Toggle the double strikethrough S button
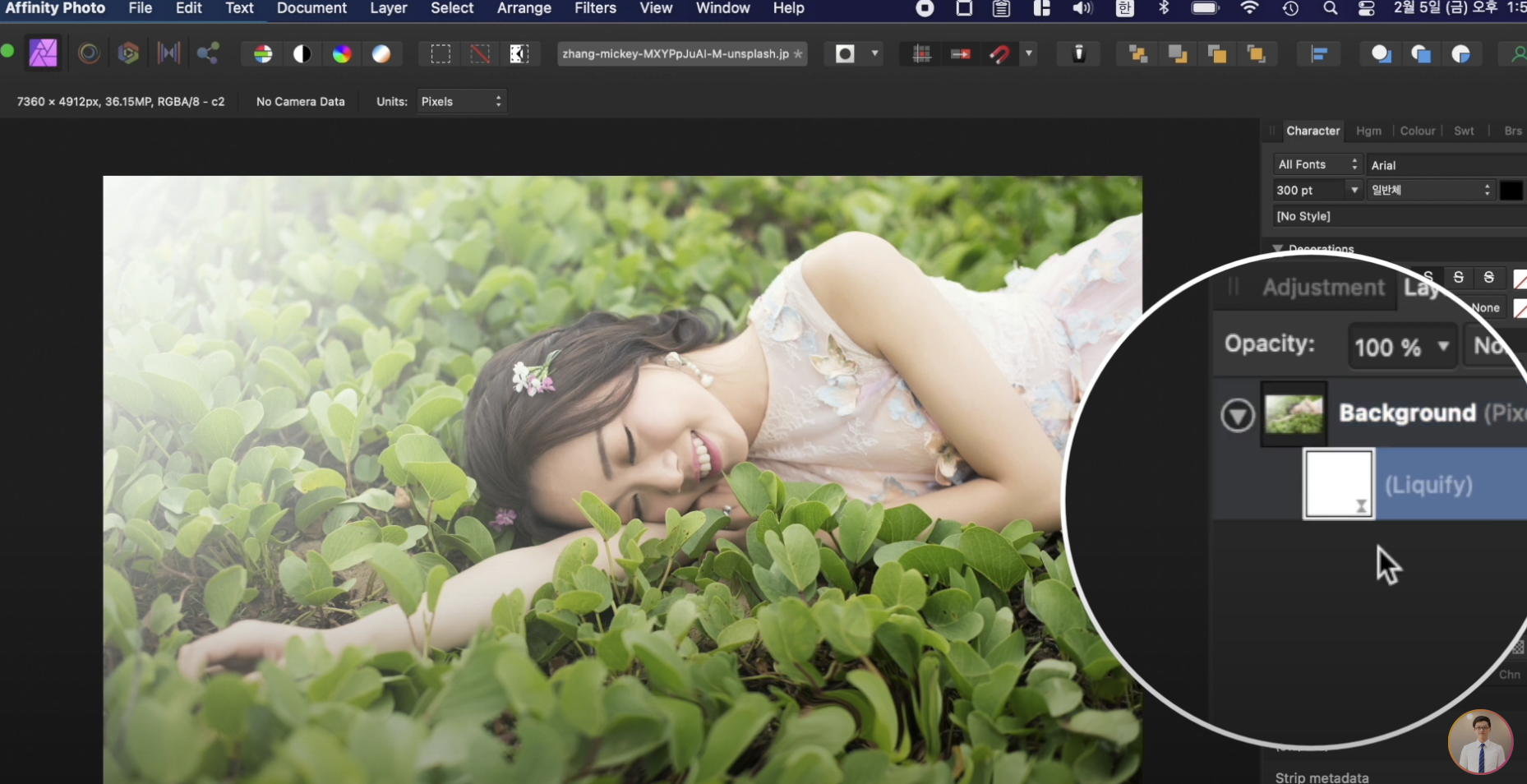Viewport: 1527px width, 784px height. 1489,277
